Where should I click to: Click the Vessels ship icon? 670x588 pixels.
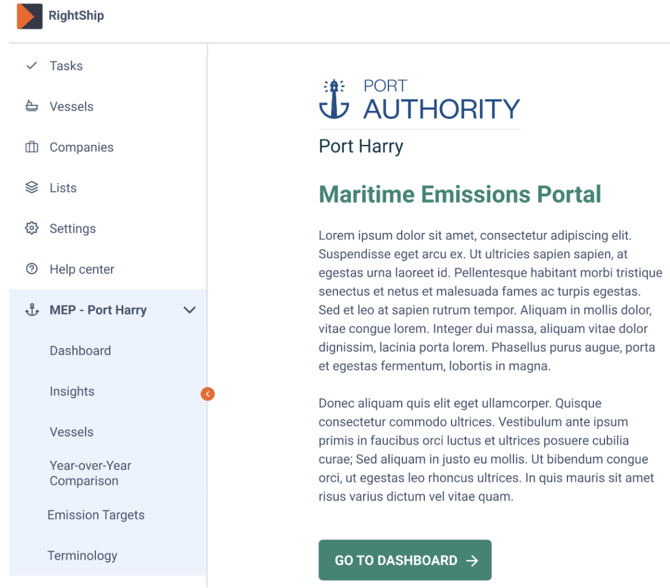(32, 106)
